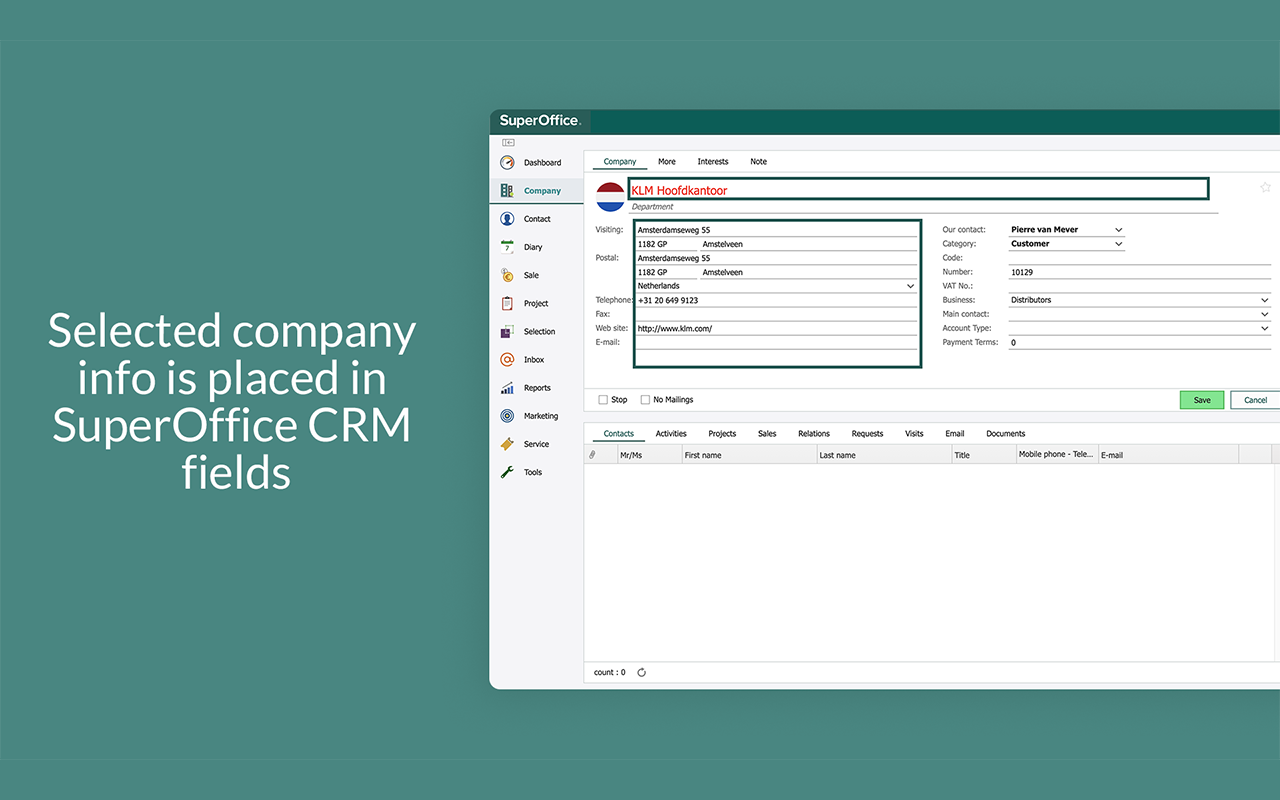
Task: Open the Project clipboard icon
Action: (507, 303)
